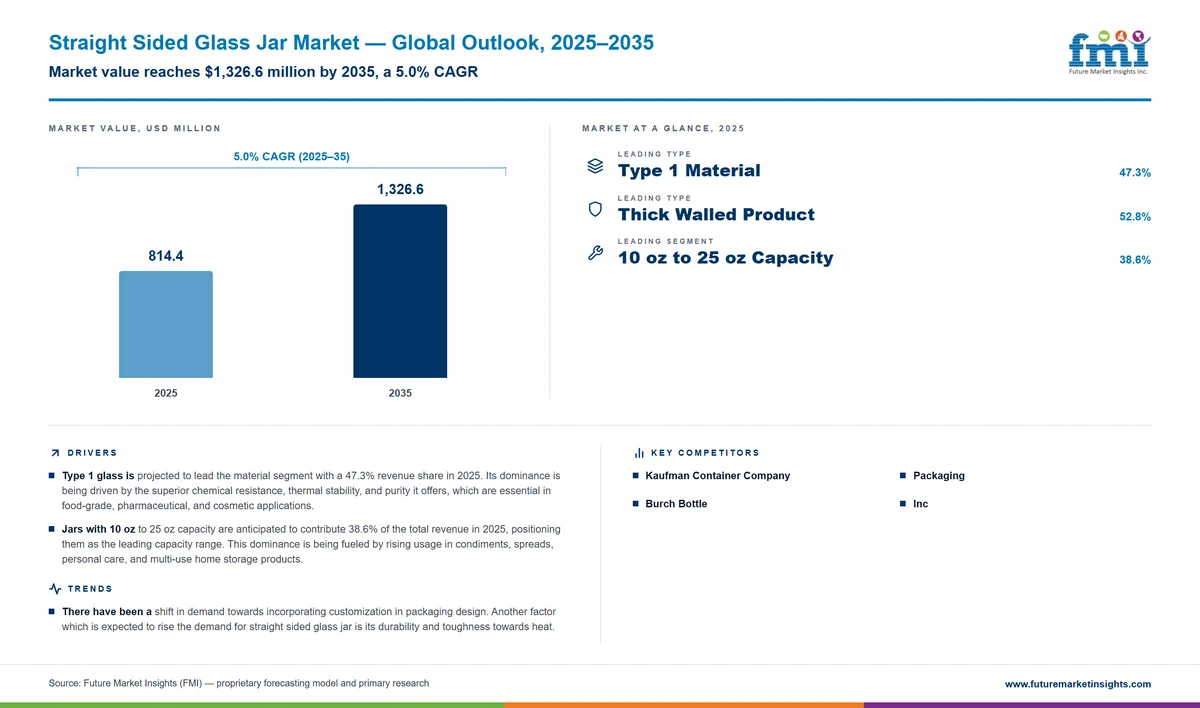Click the pulse icon next to Trends heading
This screenshot has height=708, width=1200.
55,589
